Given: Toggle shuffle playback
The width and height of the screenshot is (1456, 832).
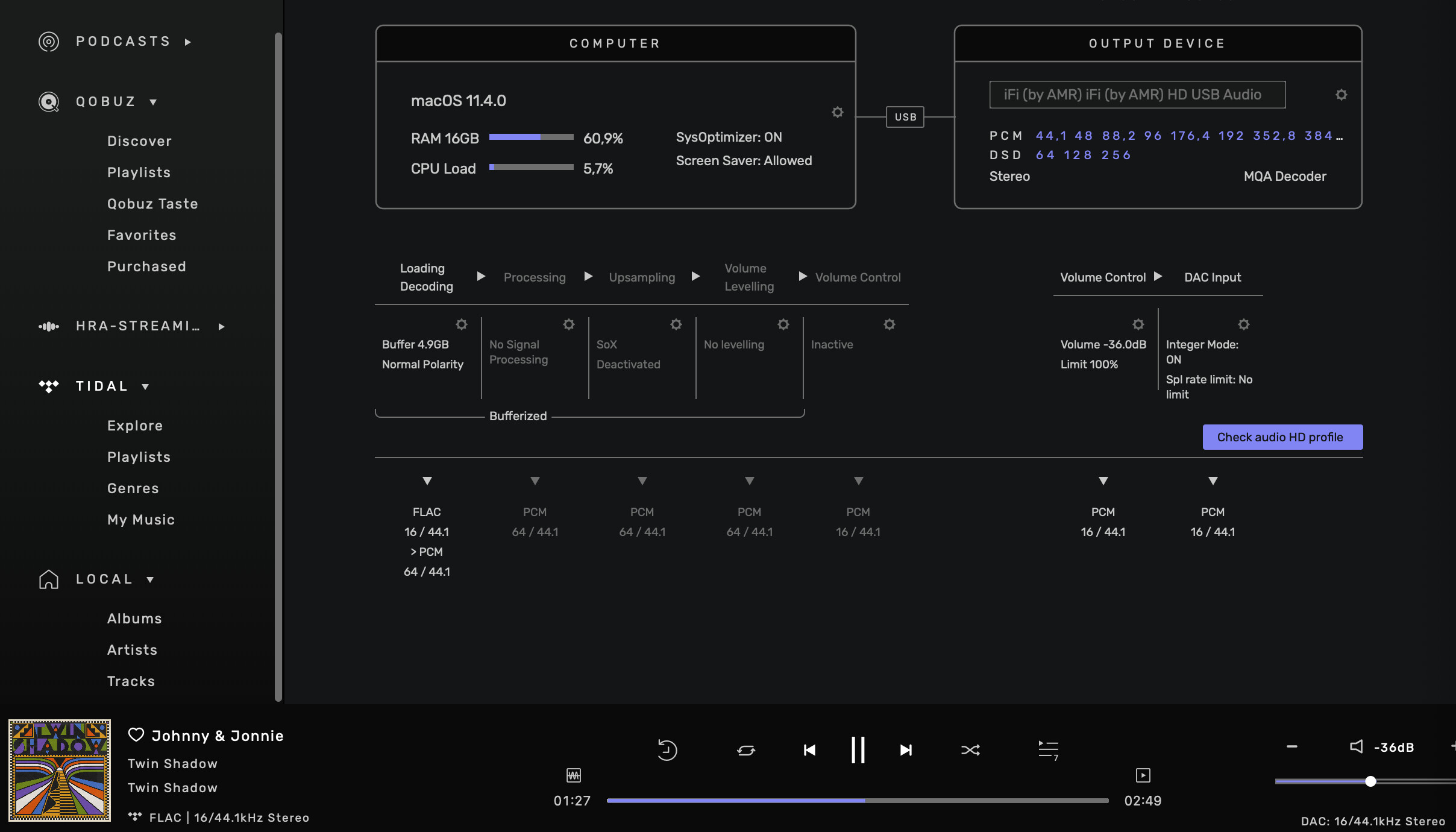Looking at the screenshot, I should click(970, 750).
